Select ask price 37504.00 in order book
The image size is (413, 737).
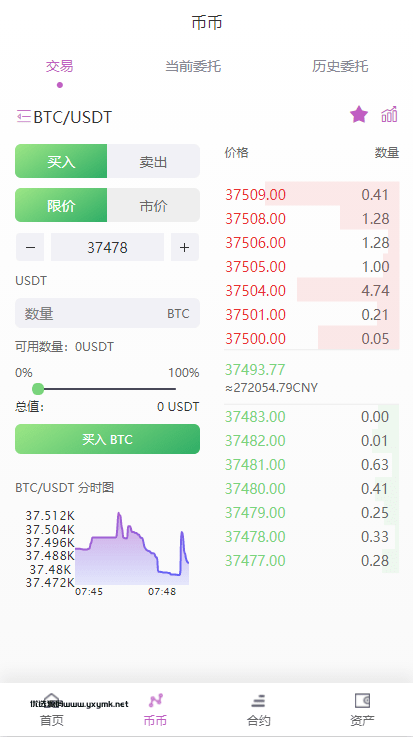pyautogui.click(x=256, y=290)
